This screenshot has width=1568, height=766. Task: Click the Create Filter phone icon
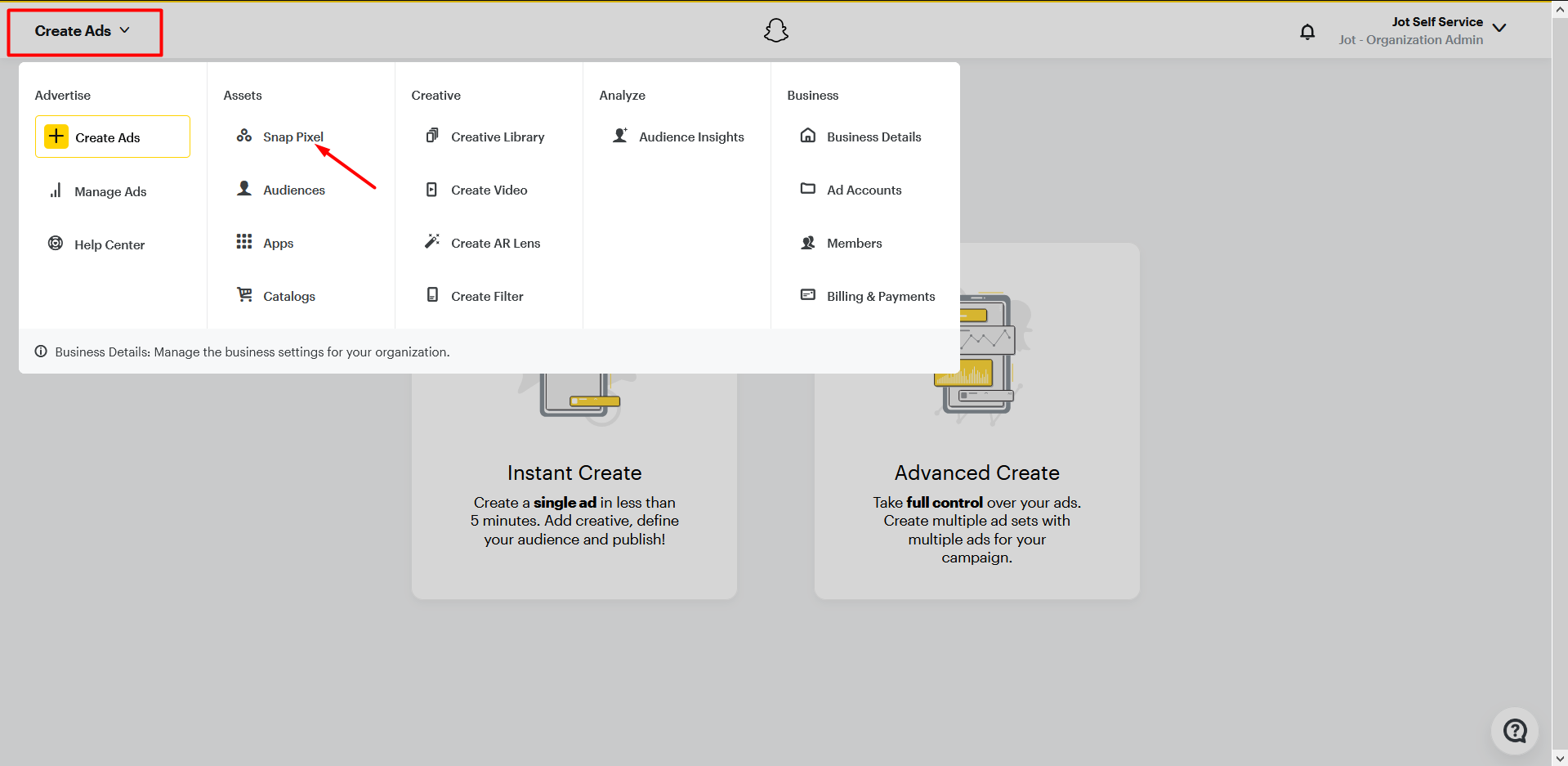click(432, 295)
